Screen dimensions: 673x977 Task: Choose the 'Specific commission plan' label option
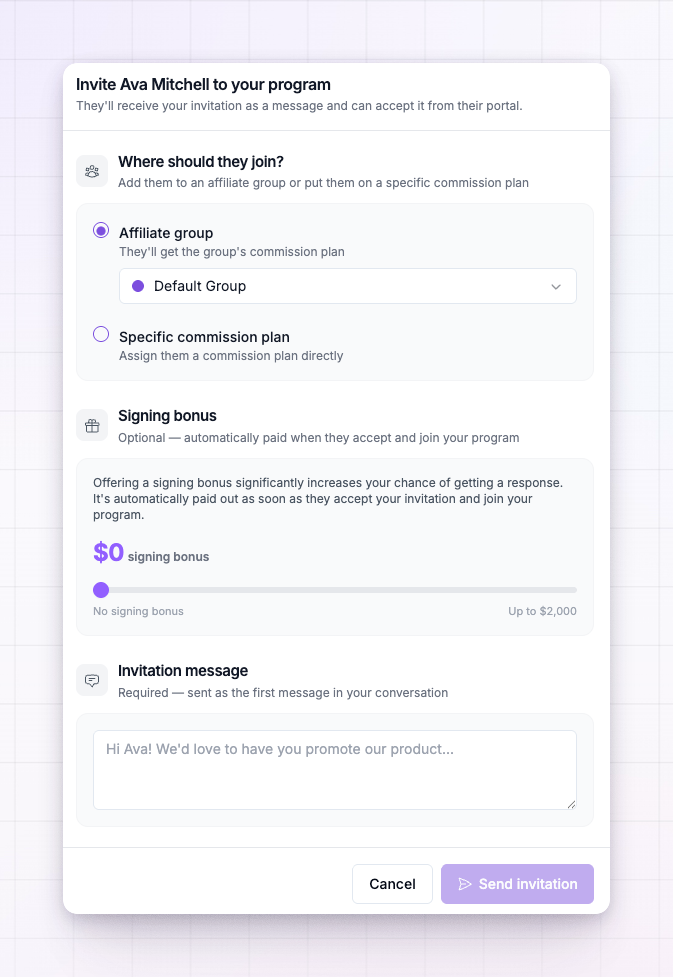click(x=204, y=337)
